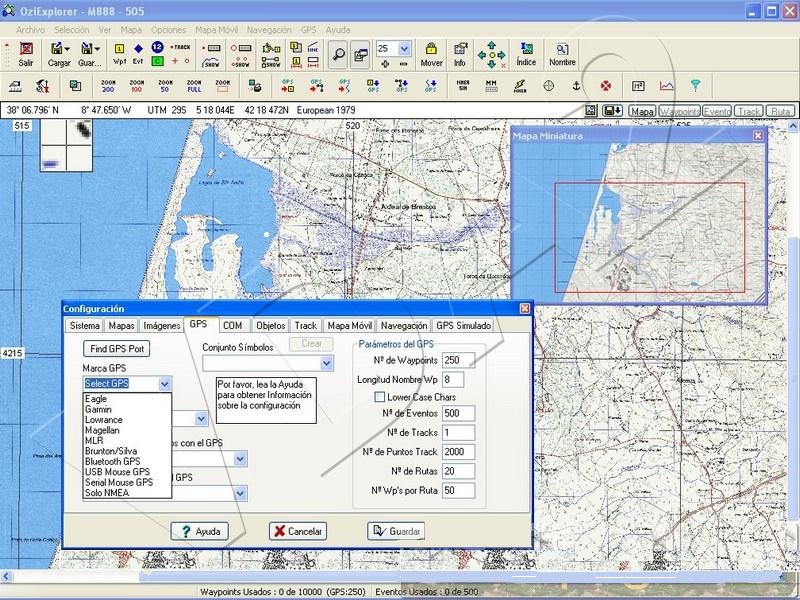
Task: Click the Nº de Waypoints input field
Action: (x=459, y=360)
